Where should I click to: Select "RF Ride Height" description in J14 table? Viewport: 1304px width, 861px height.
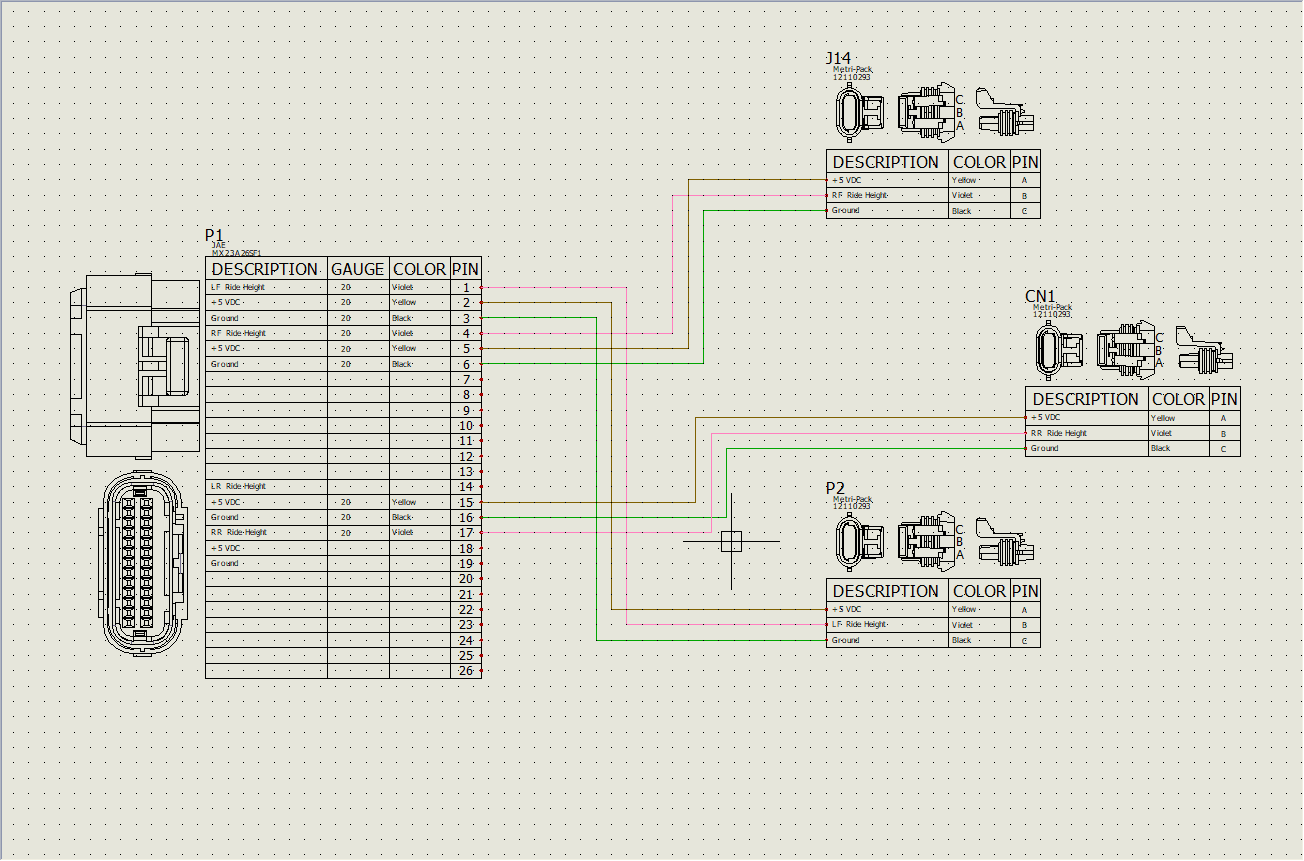tap(860, 196)
